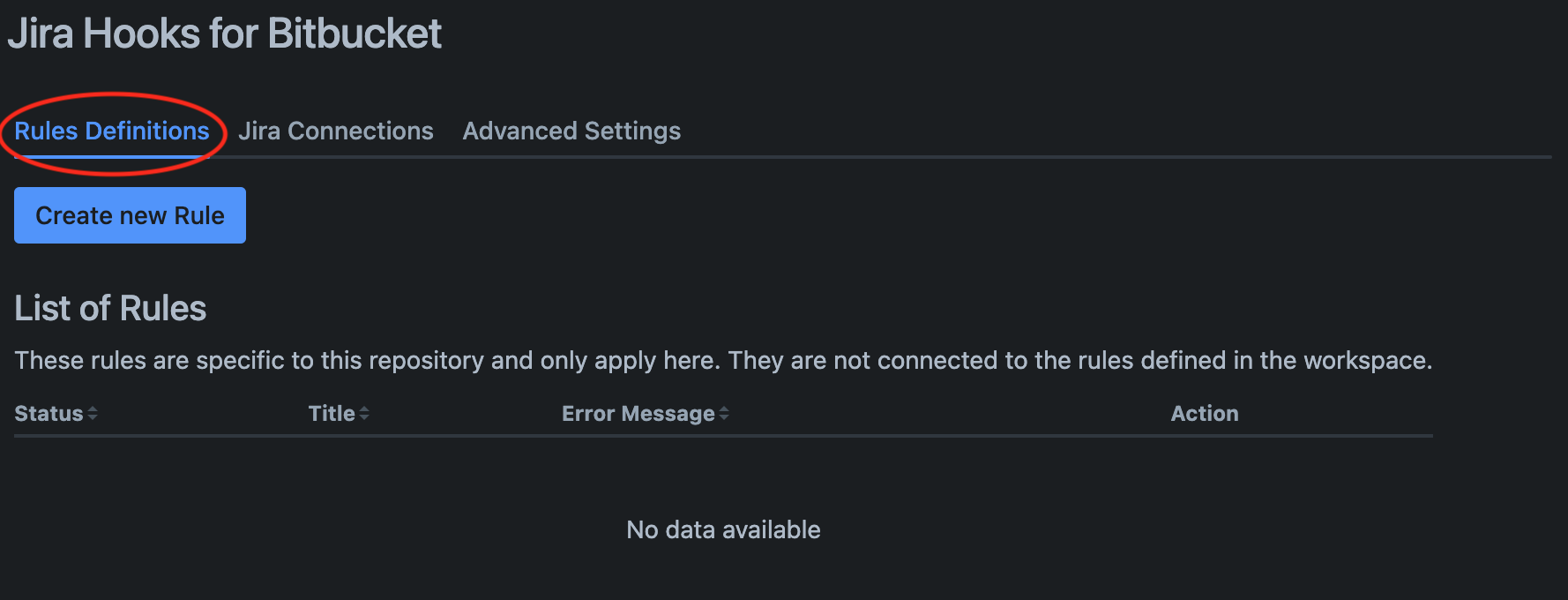The height and width of the screenshot is (600, 1568).
Task: Sort rules by the Title column header
Action: click(x=332, y=414)
